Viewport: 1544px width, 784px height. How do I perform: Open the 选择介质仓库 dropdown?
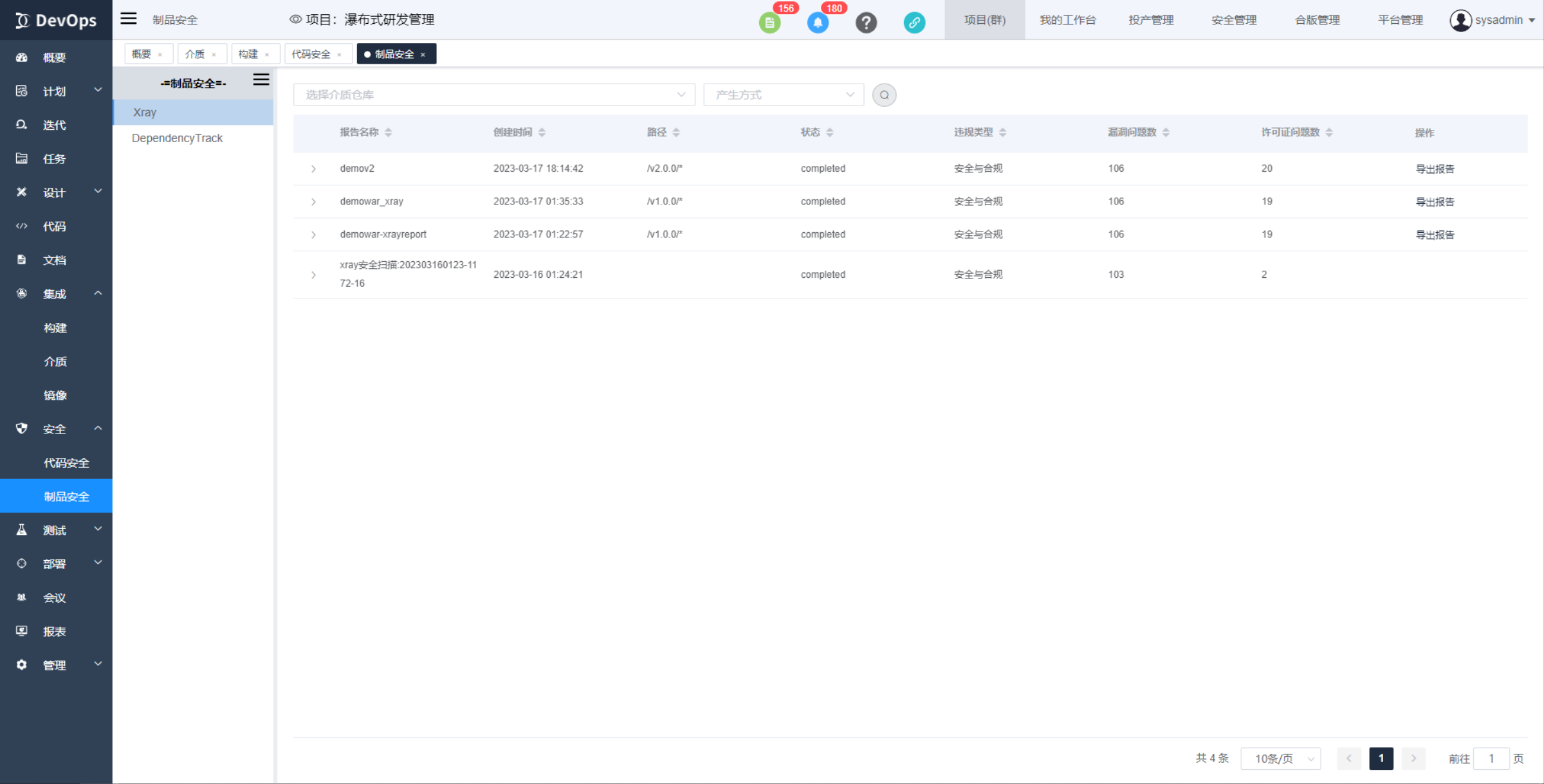(493, 95)
